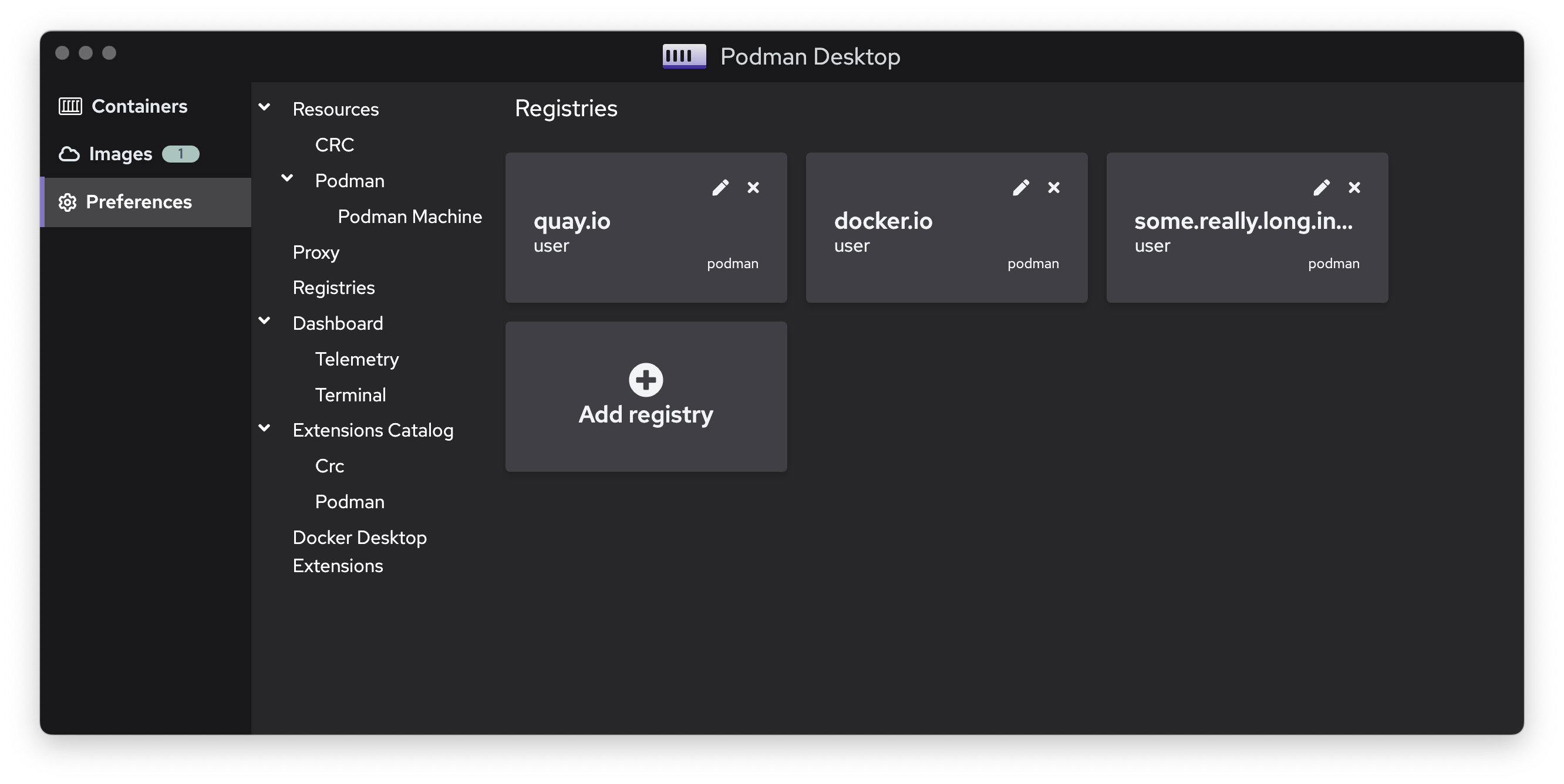The height and width of the screenshot is (784, 1564).
Task: Edit the some.really.long registry entry
Action: [x=1321, y=188]
